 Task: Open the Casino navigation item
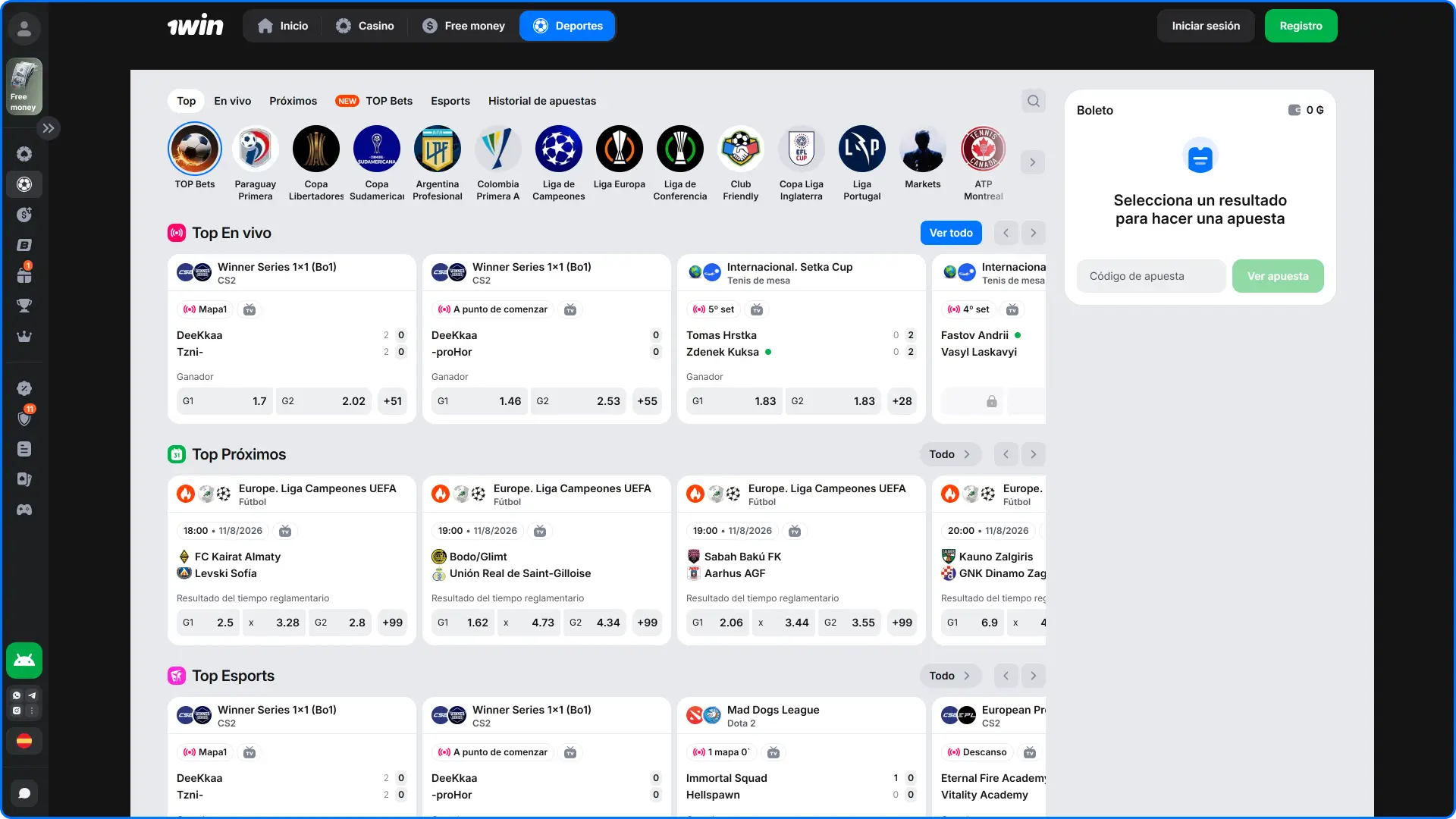click(366, 26)
